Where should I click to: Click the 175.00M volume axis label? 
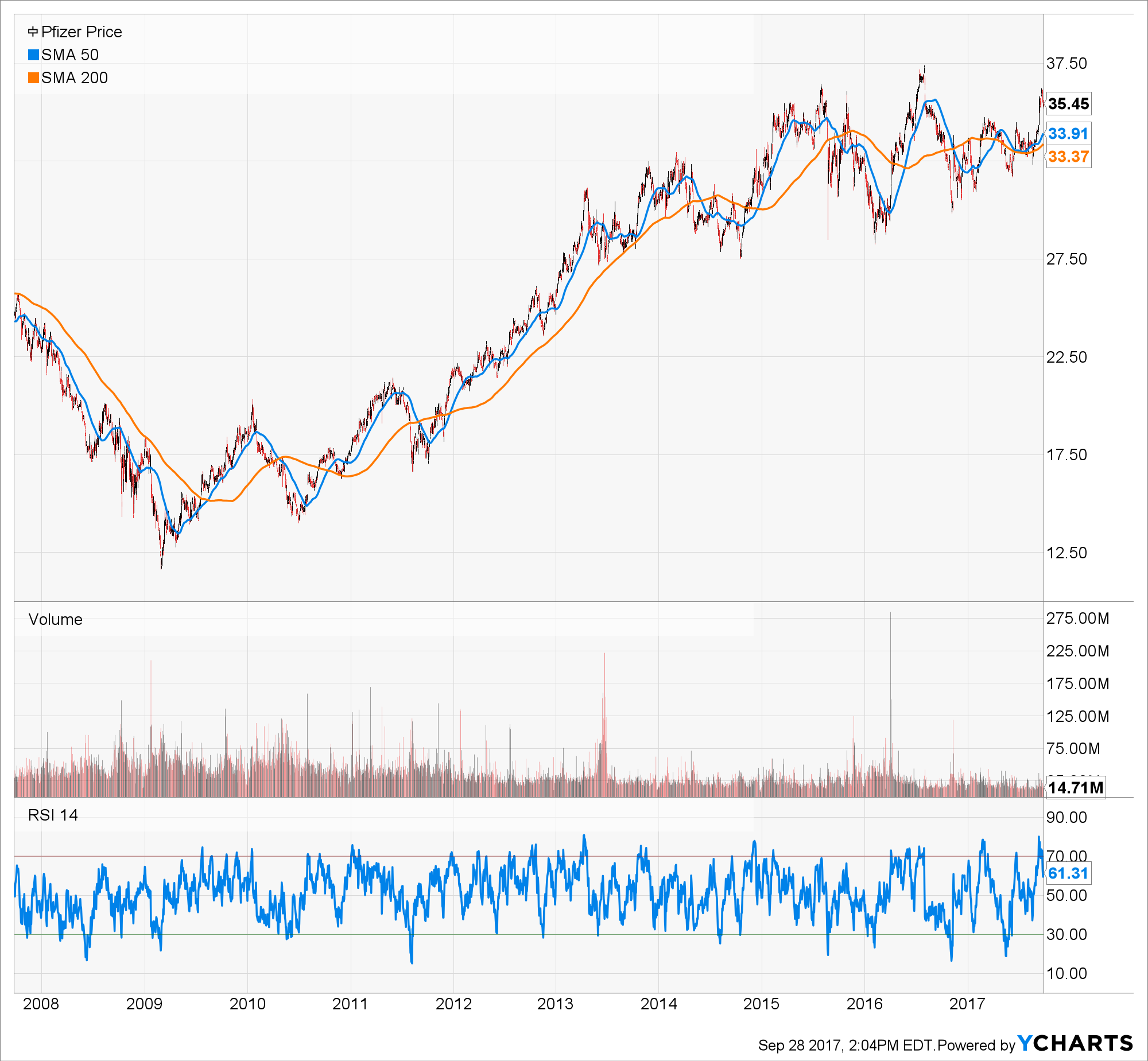[x=1078, y=684]
